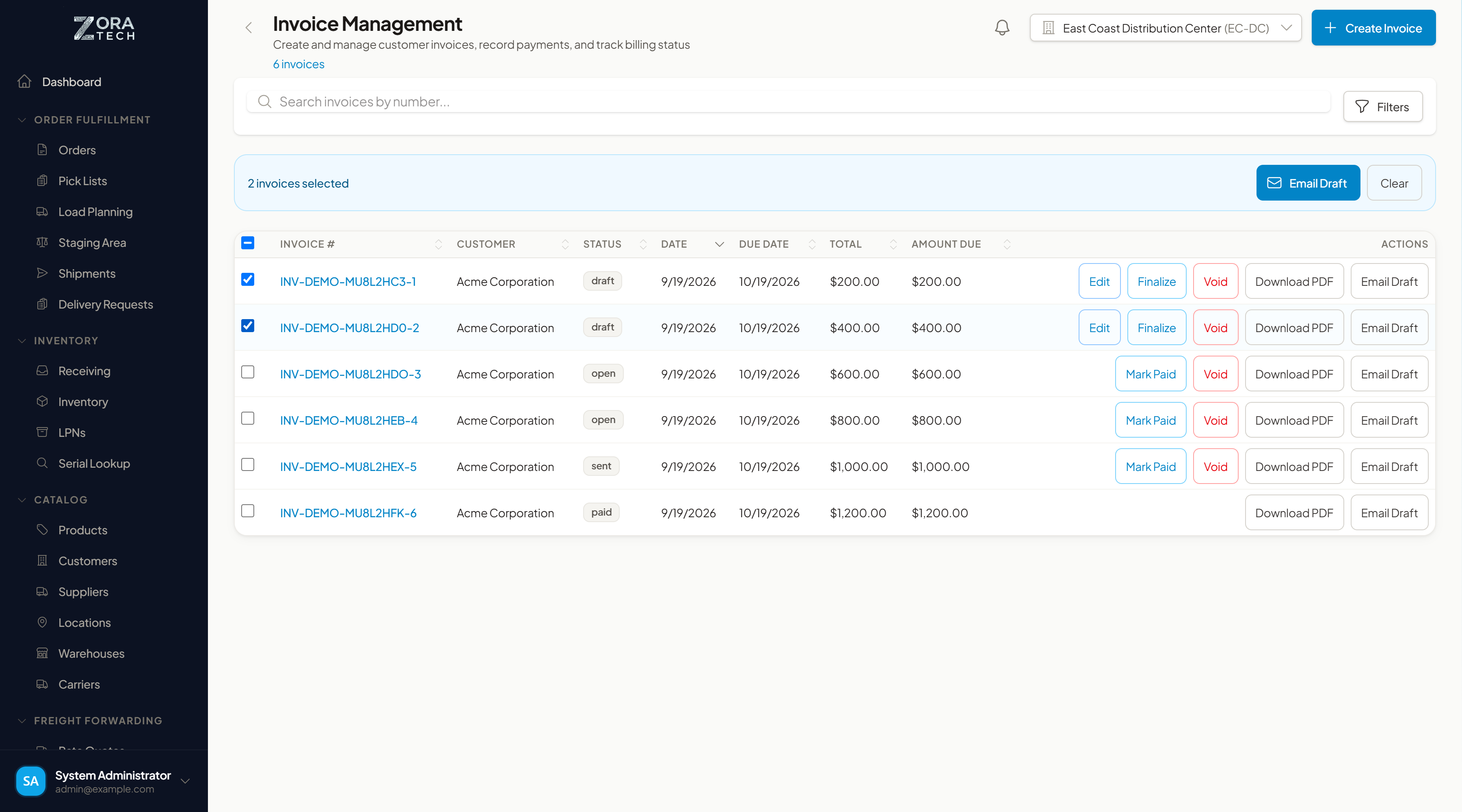The height and width of the screenshot is (812, 1462).
Task: Click the Inventory box icon
Action: [42, 401]
